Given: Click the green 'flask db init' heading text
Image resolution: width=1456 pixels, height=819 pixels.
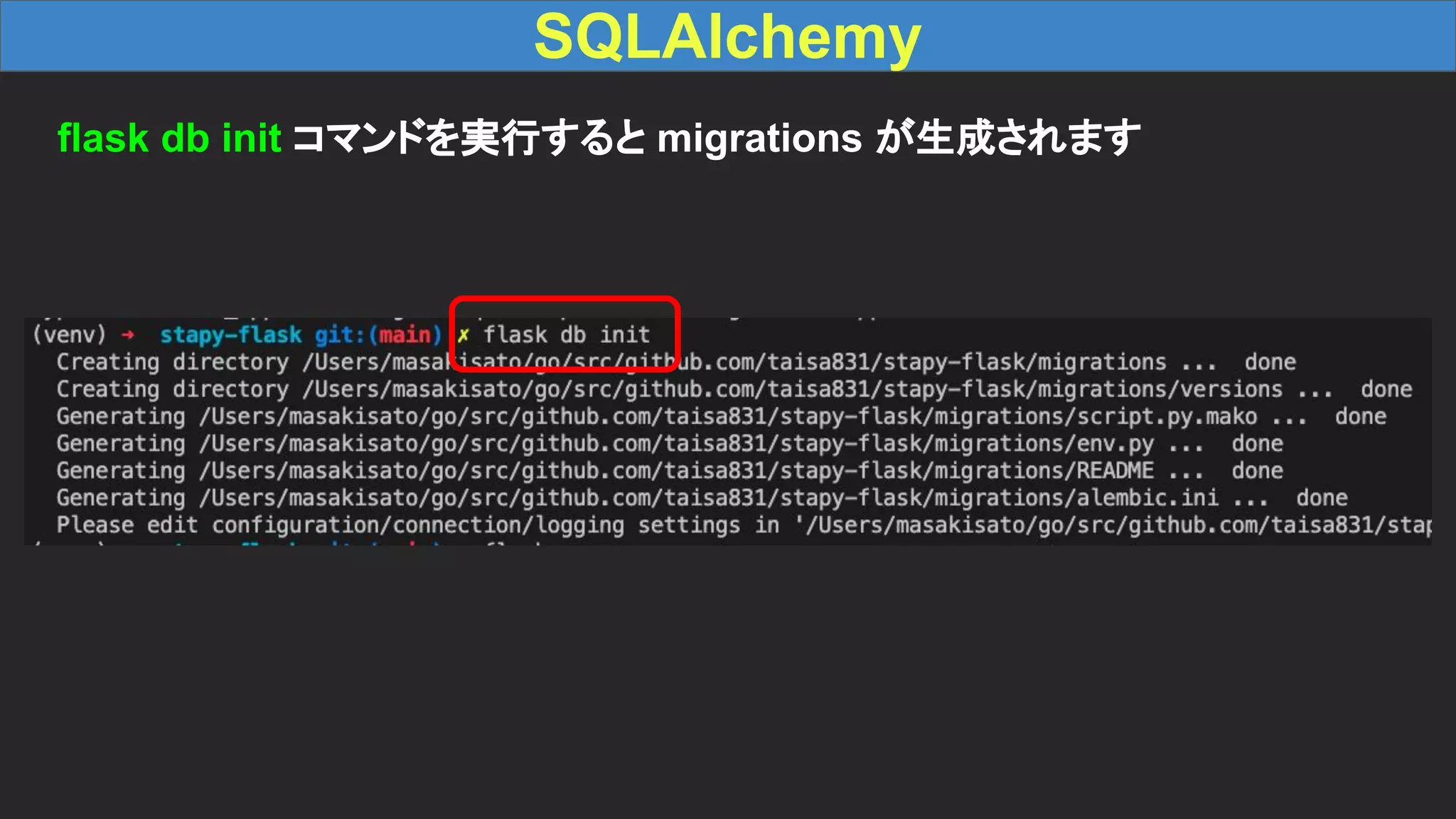Looking at the screenshot, I should 169,138.
